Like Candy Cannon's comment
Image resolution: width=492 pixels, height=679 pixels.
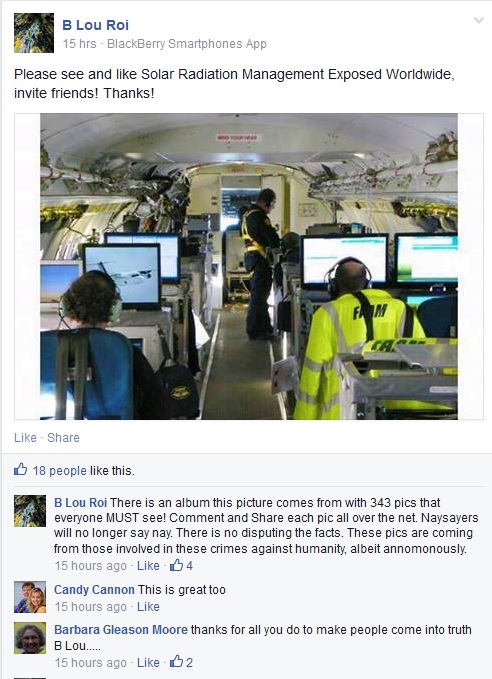click(x=148, y=607)
